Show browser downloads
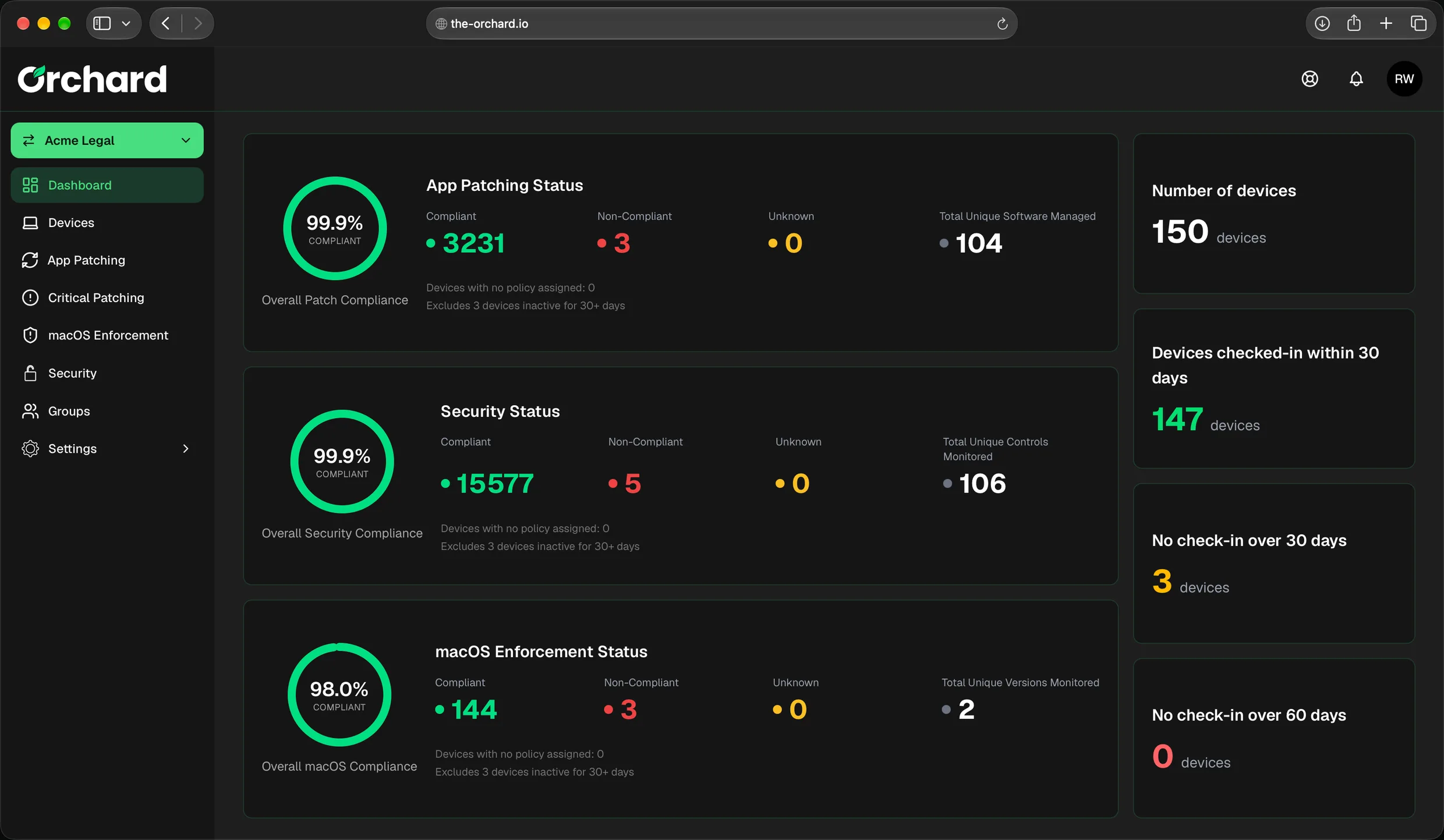The height and width of the screenshot is (840, 1444). coord(1322,23)
